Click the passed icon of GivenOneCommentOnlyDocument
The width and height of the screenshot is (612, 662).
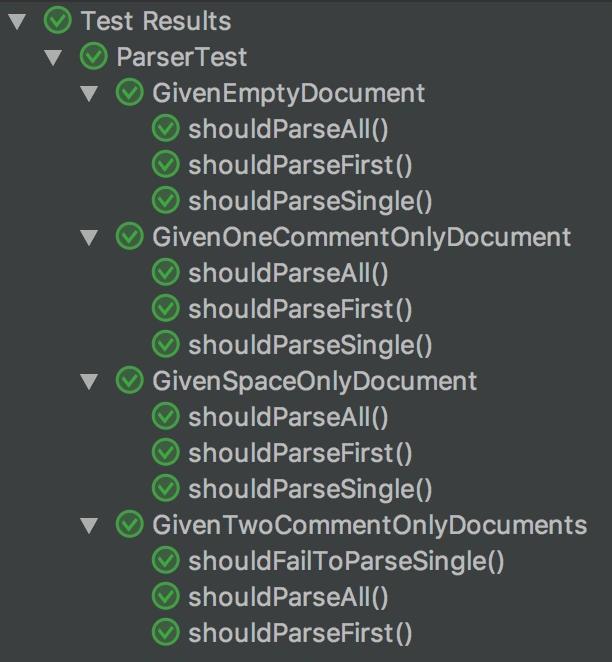coord(130,237)
